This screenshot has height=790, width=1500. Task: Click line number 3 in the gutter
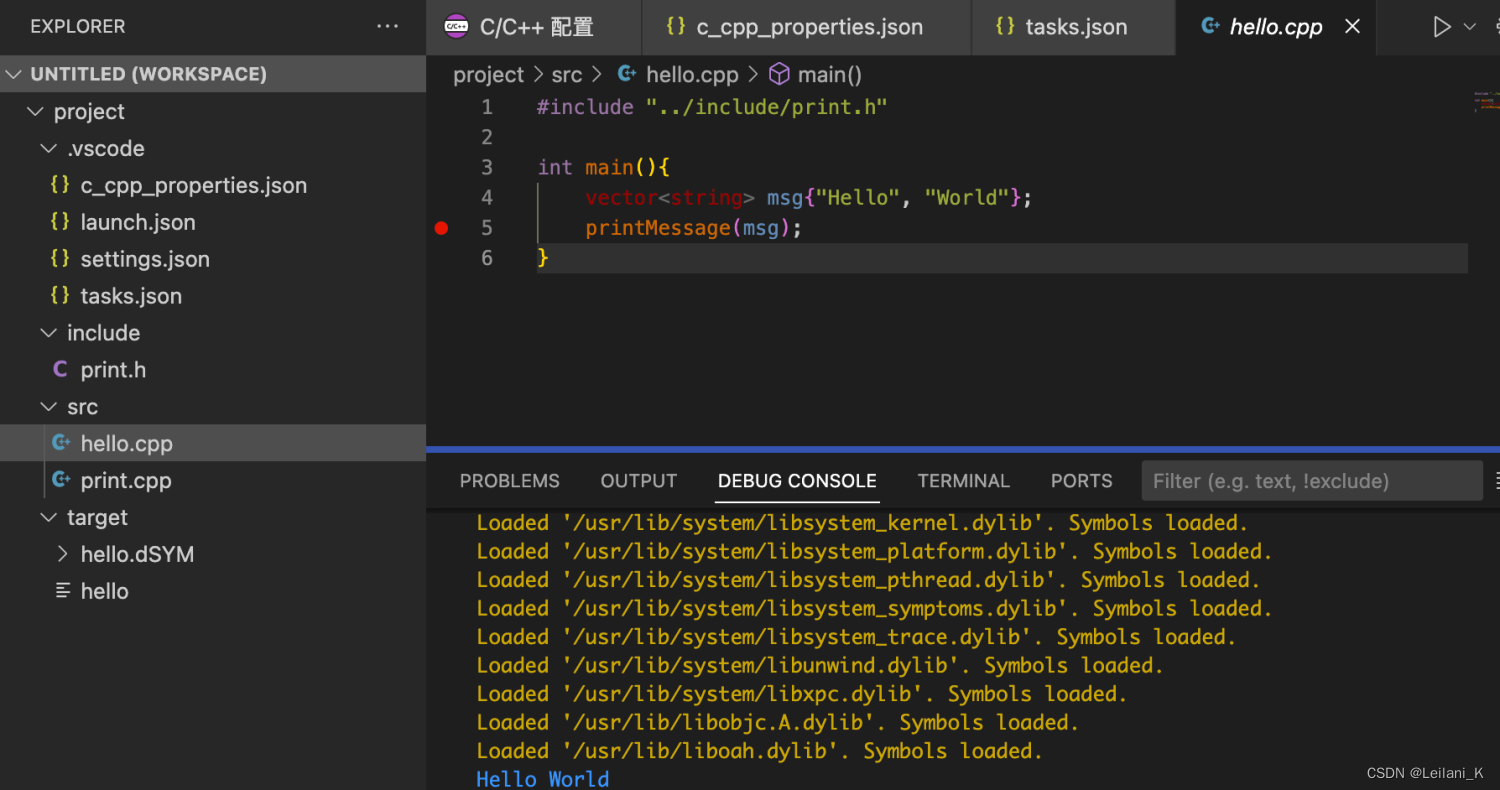[x=487, y=167]
